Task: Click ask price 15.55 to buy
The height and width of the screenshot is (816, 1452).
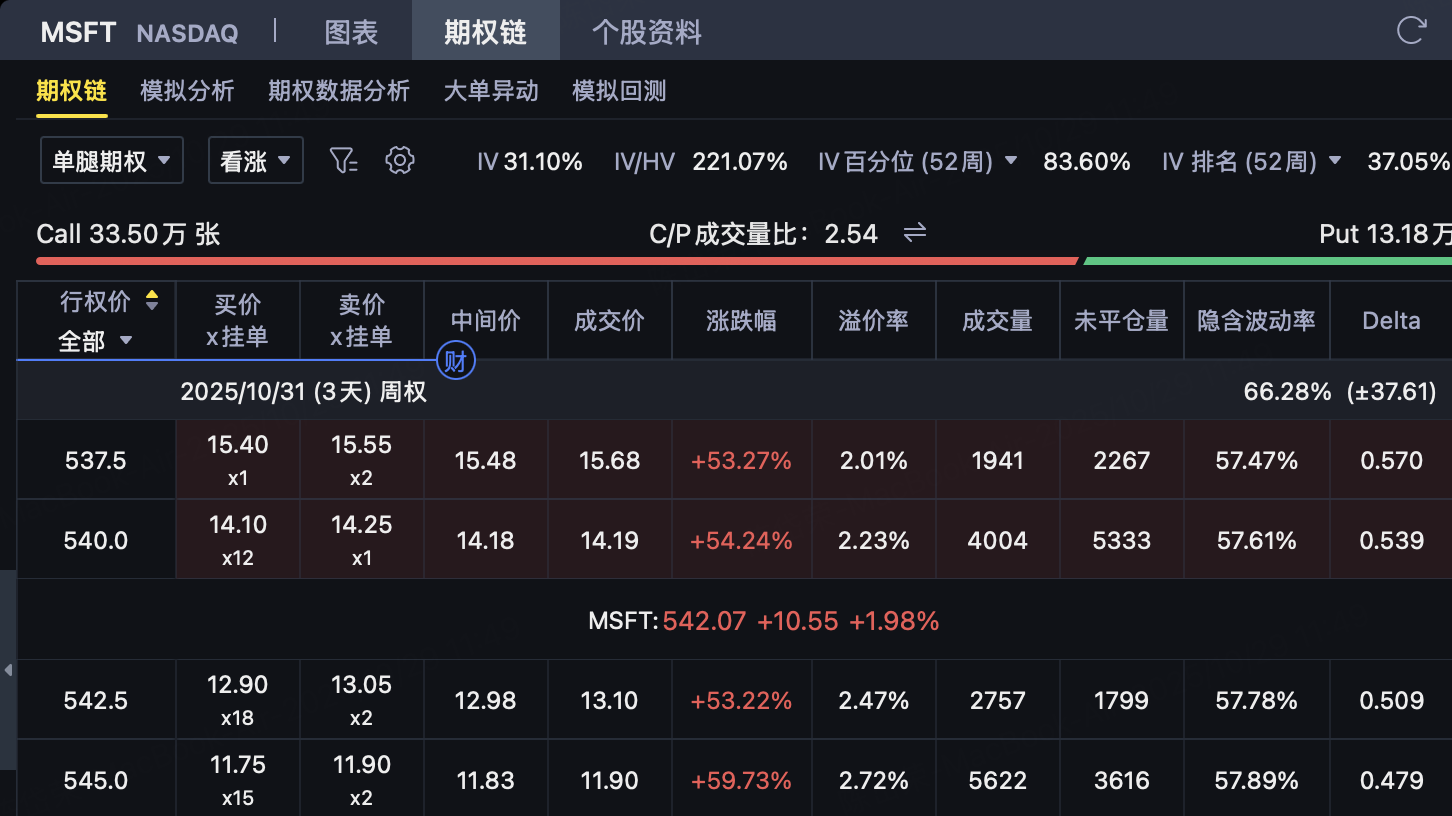Action: pos(362,445)
